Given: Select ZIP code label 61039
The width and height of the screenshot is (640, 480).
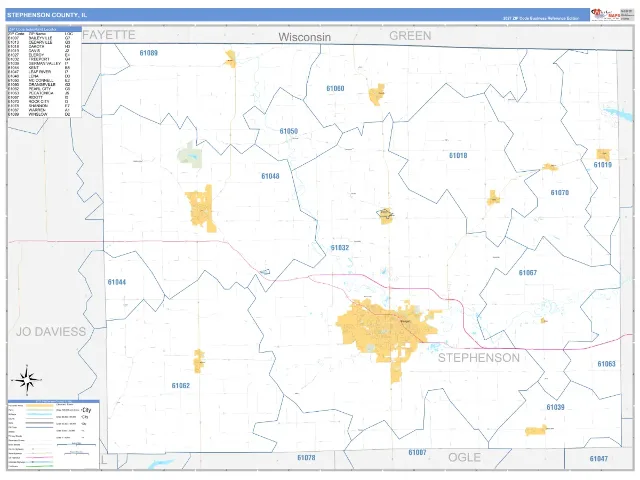Looking at the screenshot, I should pyautogui.click(x=555, y=407).
